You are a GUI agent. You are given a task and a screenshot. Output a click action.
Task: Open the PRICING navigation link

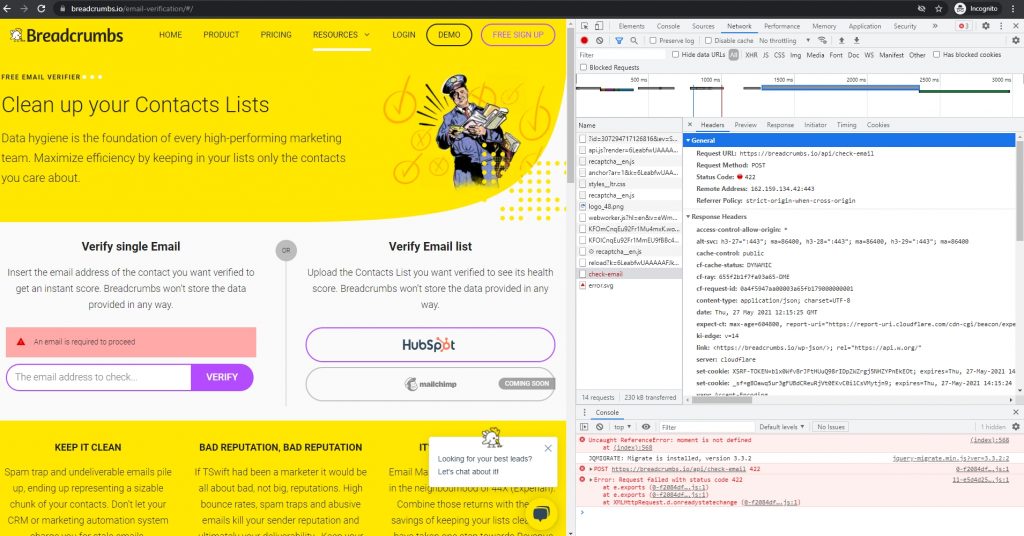pyautogui.click(x=276, y=35)
